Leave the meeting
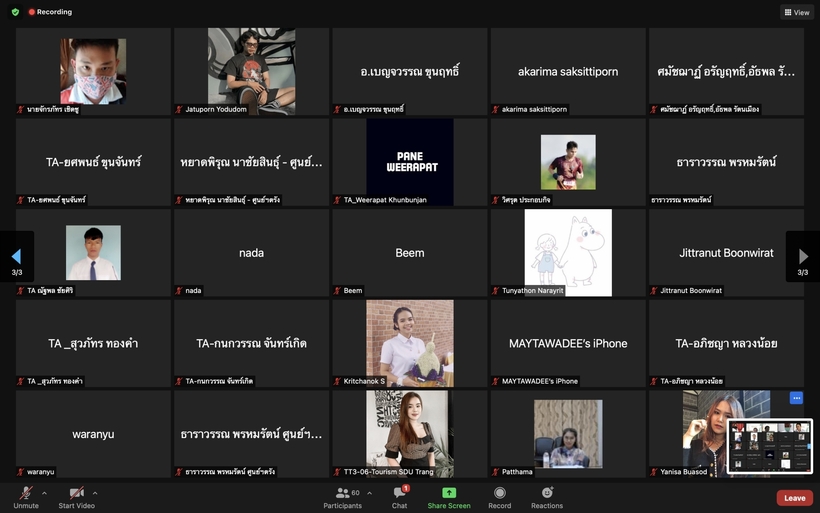820x513 pixels. (794, 497)
